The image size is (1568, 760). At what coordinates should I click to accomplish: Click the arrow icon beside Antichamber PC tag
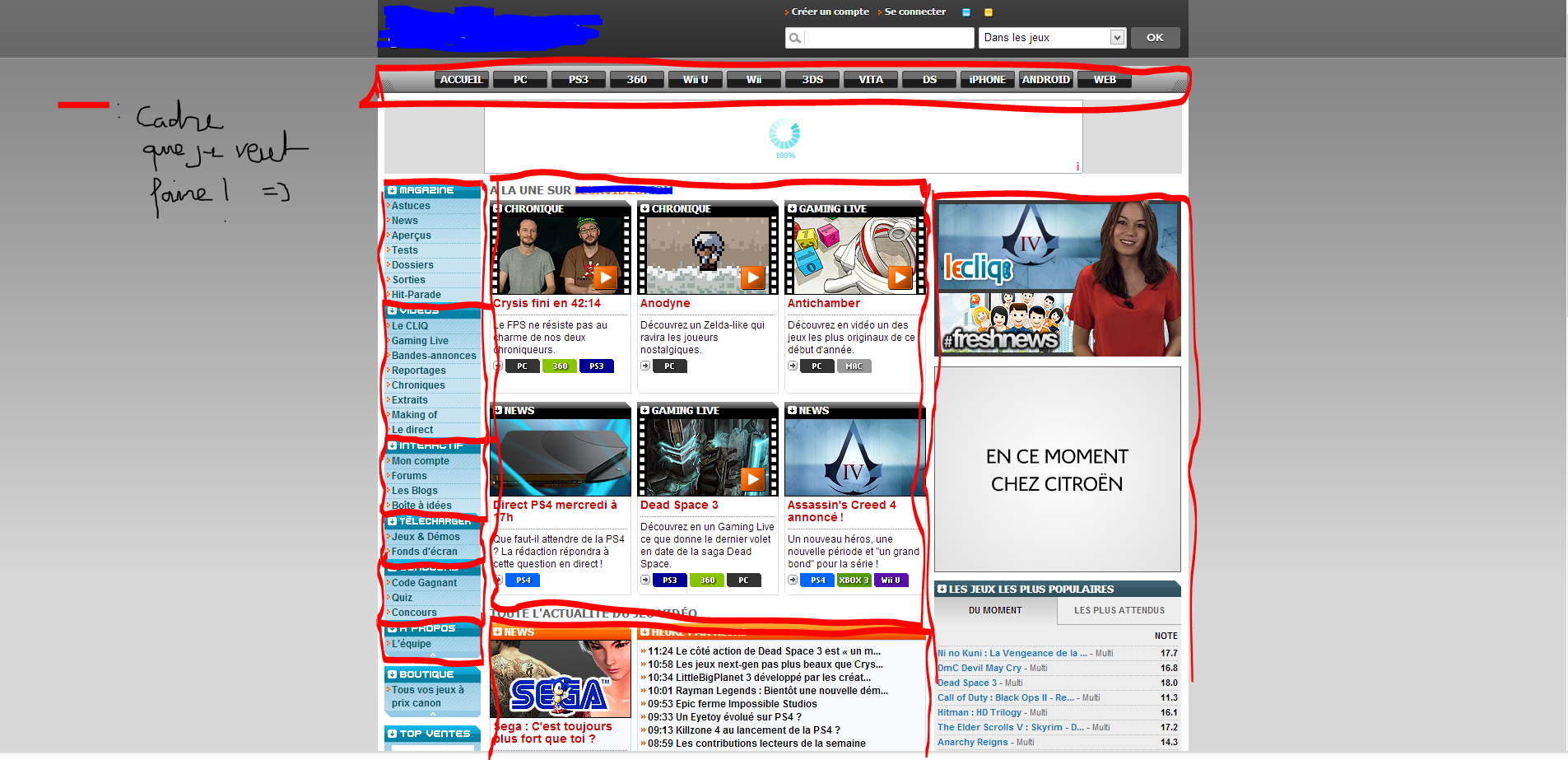click(x=793, y=366)
